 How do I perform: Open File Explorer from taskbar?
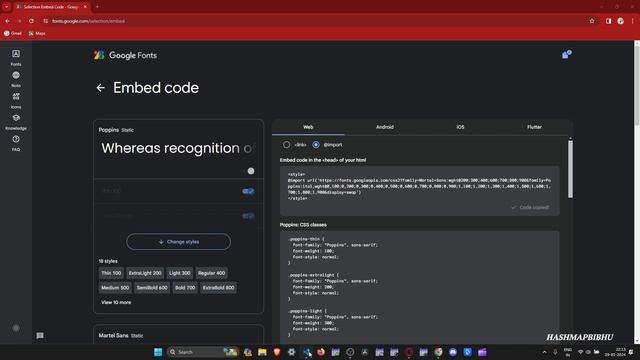[262, 352]
